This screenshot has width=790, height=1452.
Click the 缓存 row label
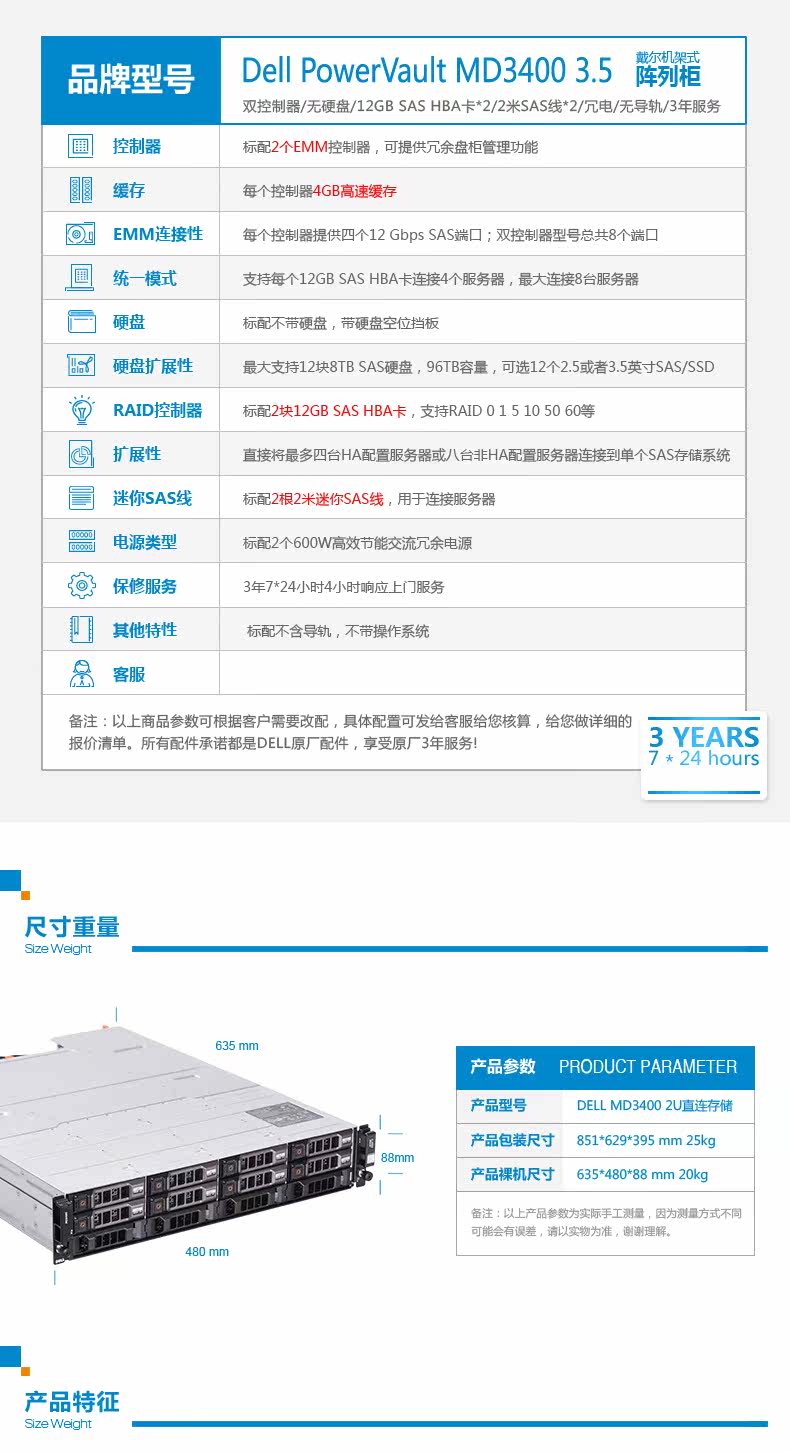pyautogui.click(x=129, y=190)
